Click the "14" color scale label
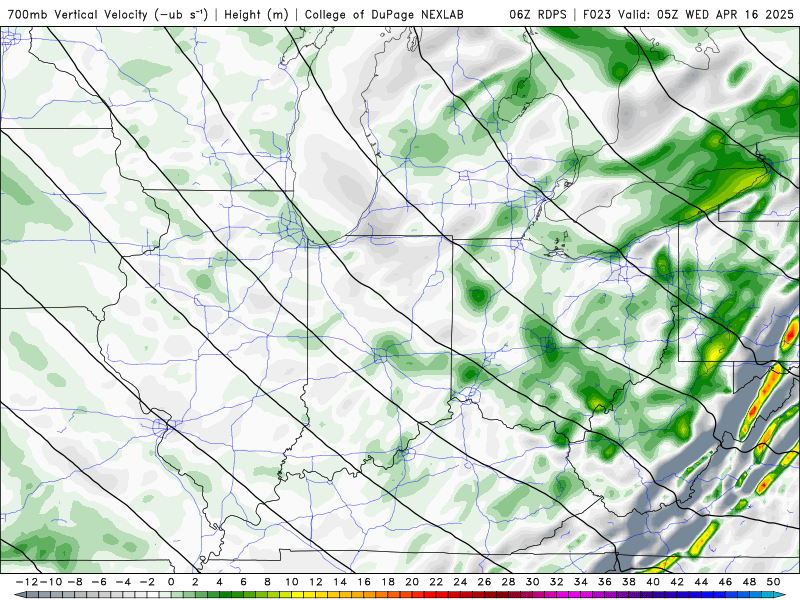800x600 pixels. [x=340, y=582]
